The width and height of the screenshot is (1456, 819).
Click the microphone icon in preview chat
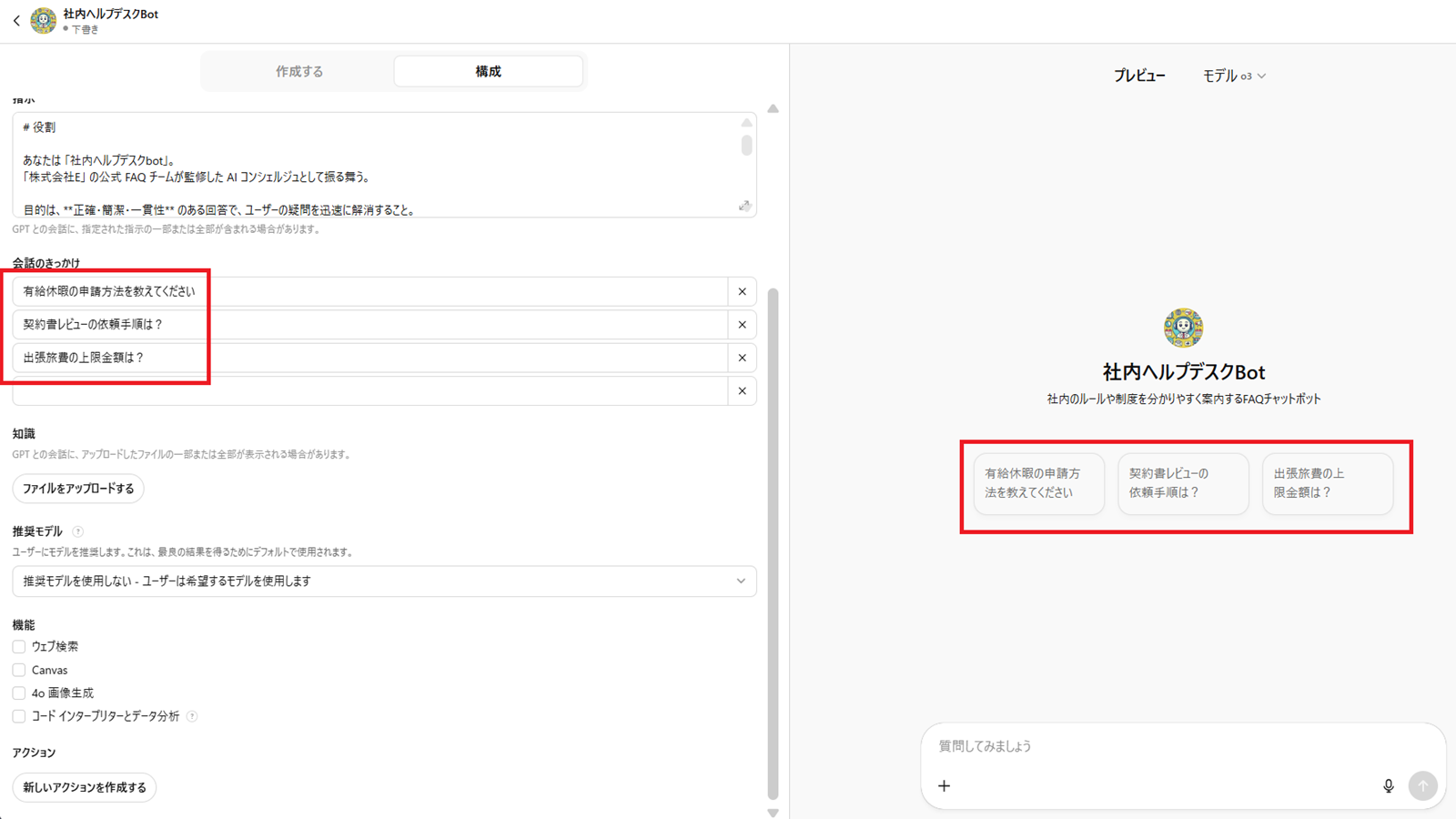(1388, 785)
